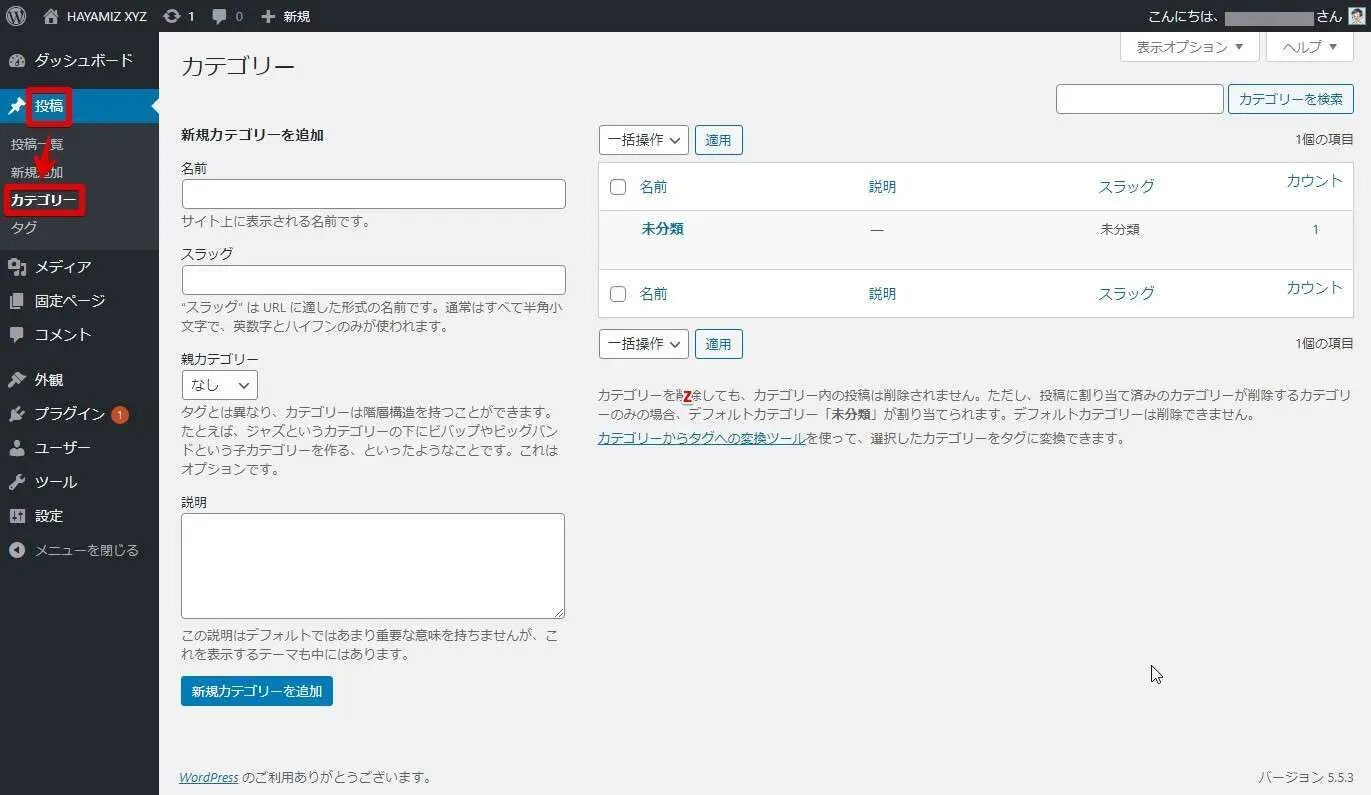Click the 新規カテゴリーを追加 button
Screen dimensions: 1371x795
click(256, 691)
